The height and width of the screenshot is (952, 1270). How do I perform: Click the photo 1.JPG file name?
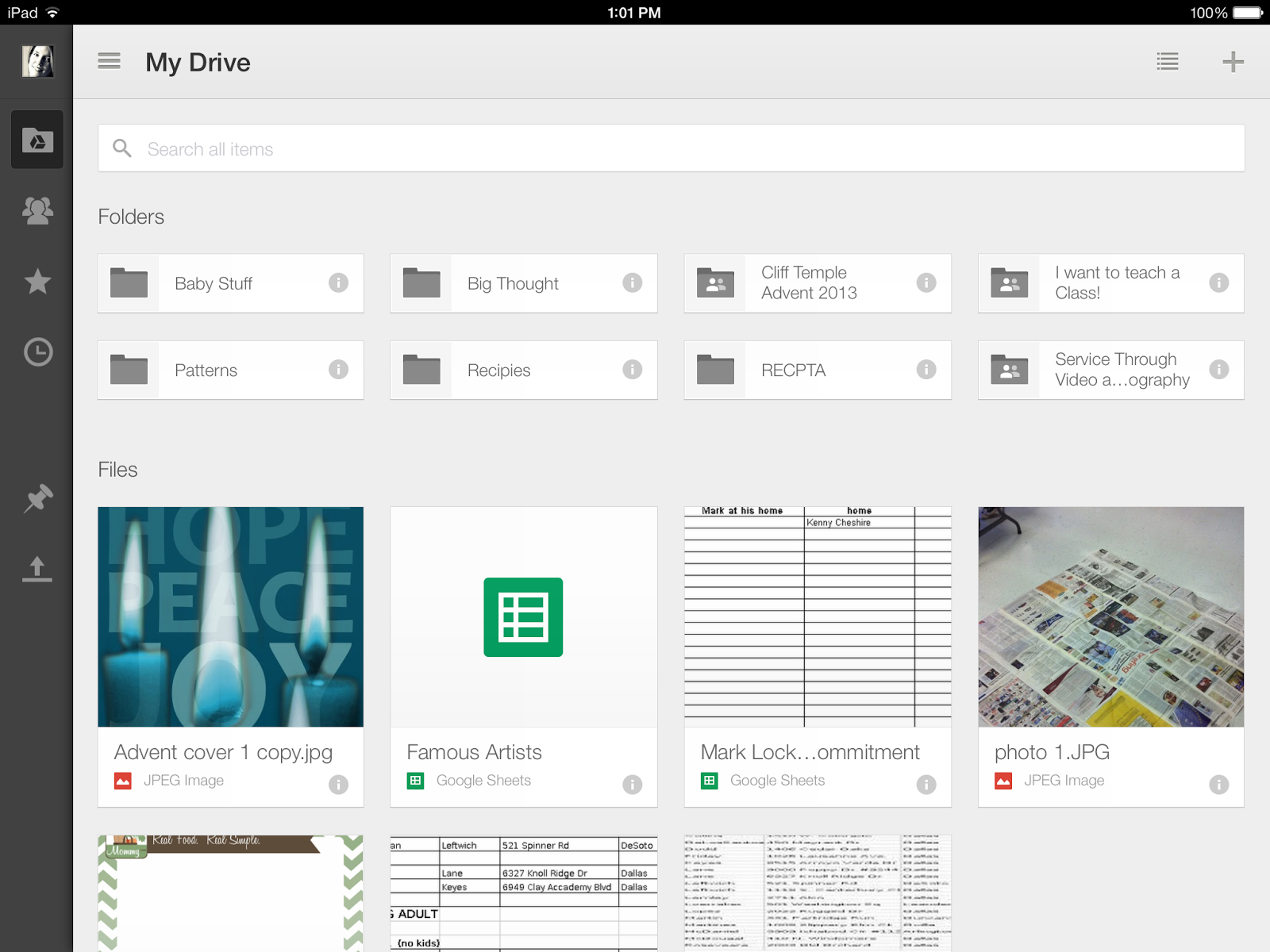pyautogui.click(x=1052, y=752)
